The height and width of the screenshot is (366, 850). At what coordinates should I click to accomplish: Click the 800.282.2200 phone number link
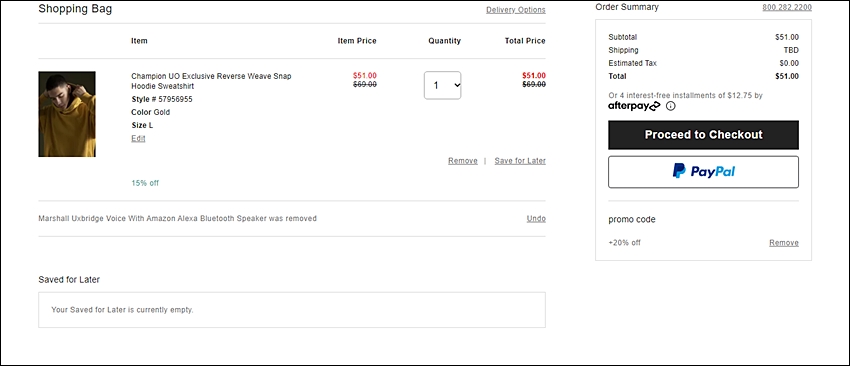pyautogui.click(x=787, y=8)
